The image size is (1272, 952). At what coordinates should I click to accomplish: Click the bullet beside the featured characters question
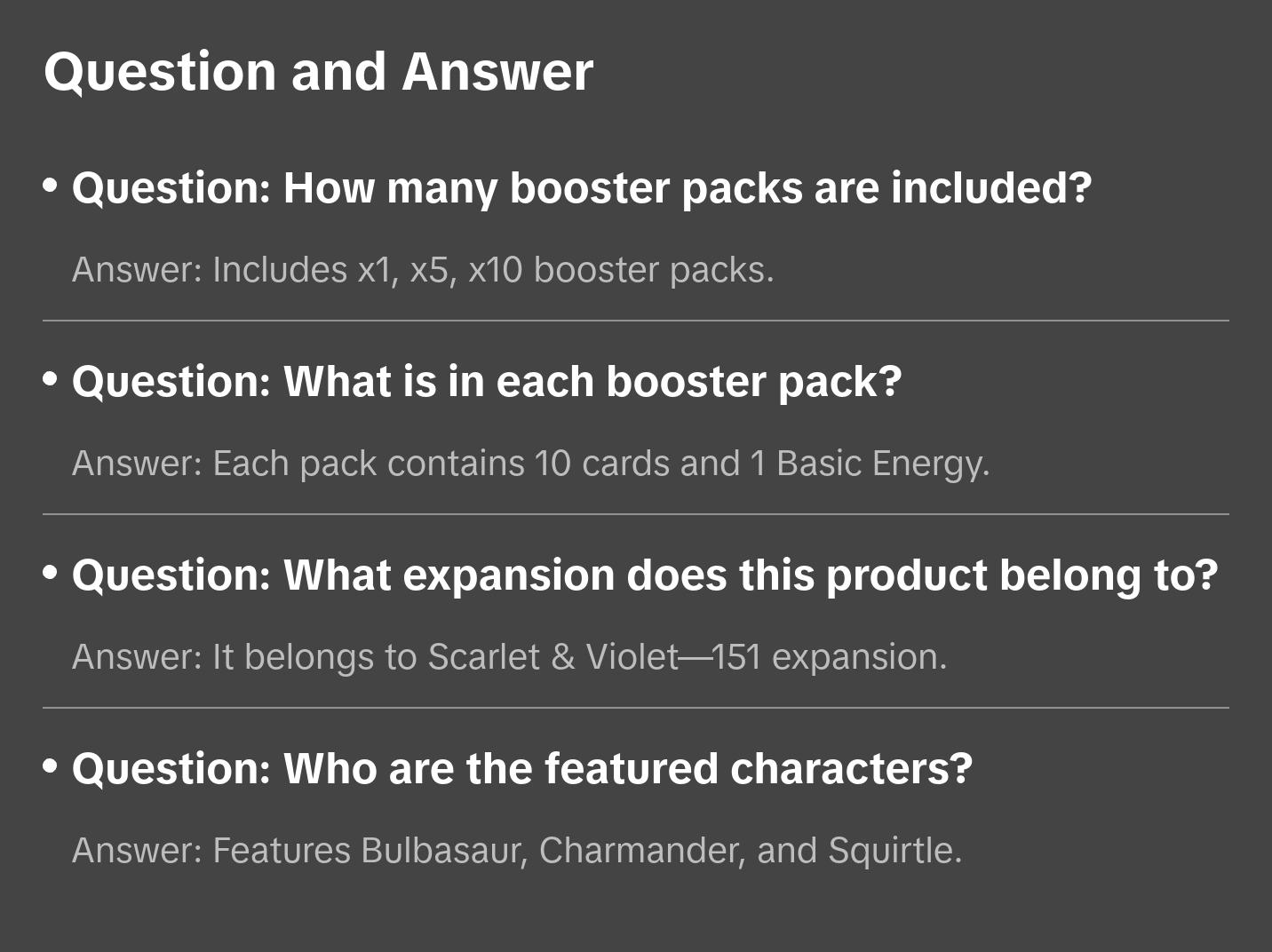tap(51, 766)
